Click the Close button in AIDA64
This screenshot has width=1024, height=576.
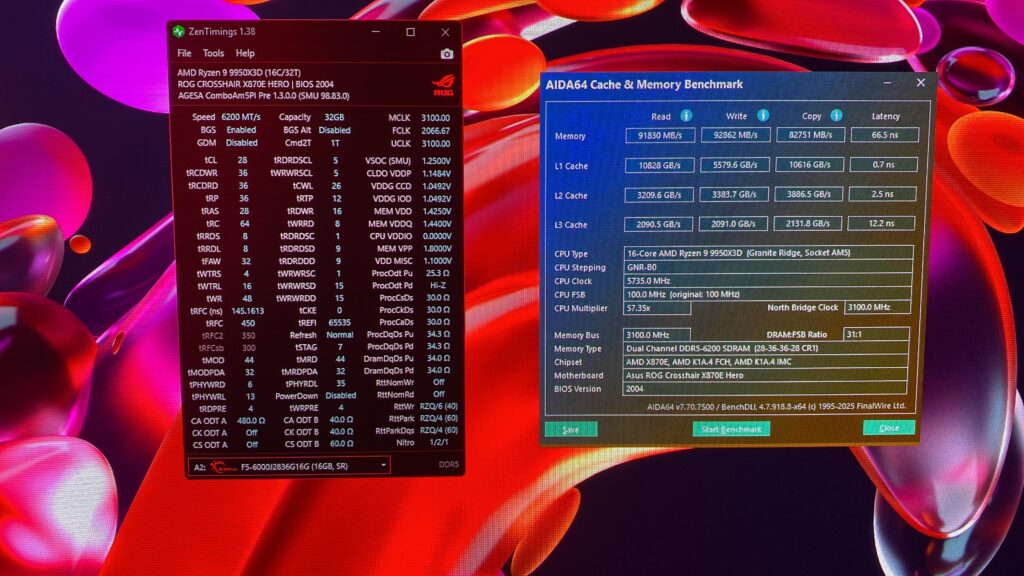889,428
